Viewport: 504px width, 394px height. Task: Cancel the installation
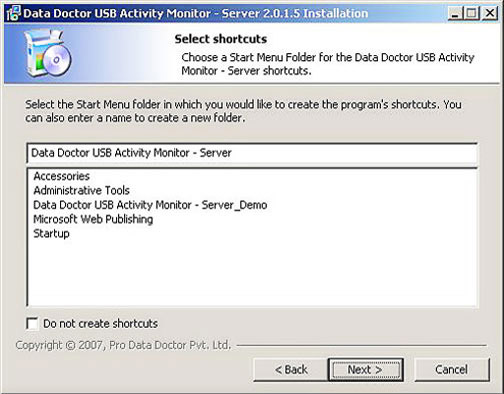pos(452,369)
